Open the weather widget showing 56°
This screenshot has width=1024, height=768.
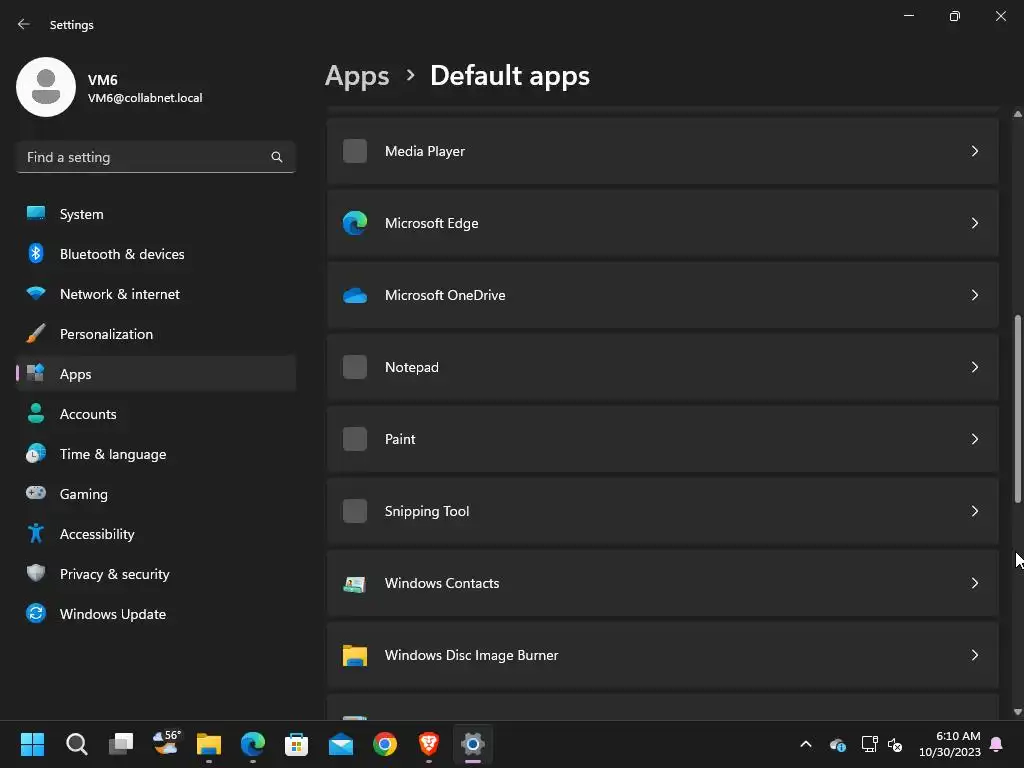(166, 743)
